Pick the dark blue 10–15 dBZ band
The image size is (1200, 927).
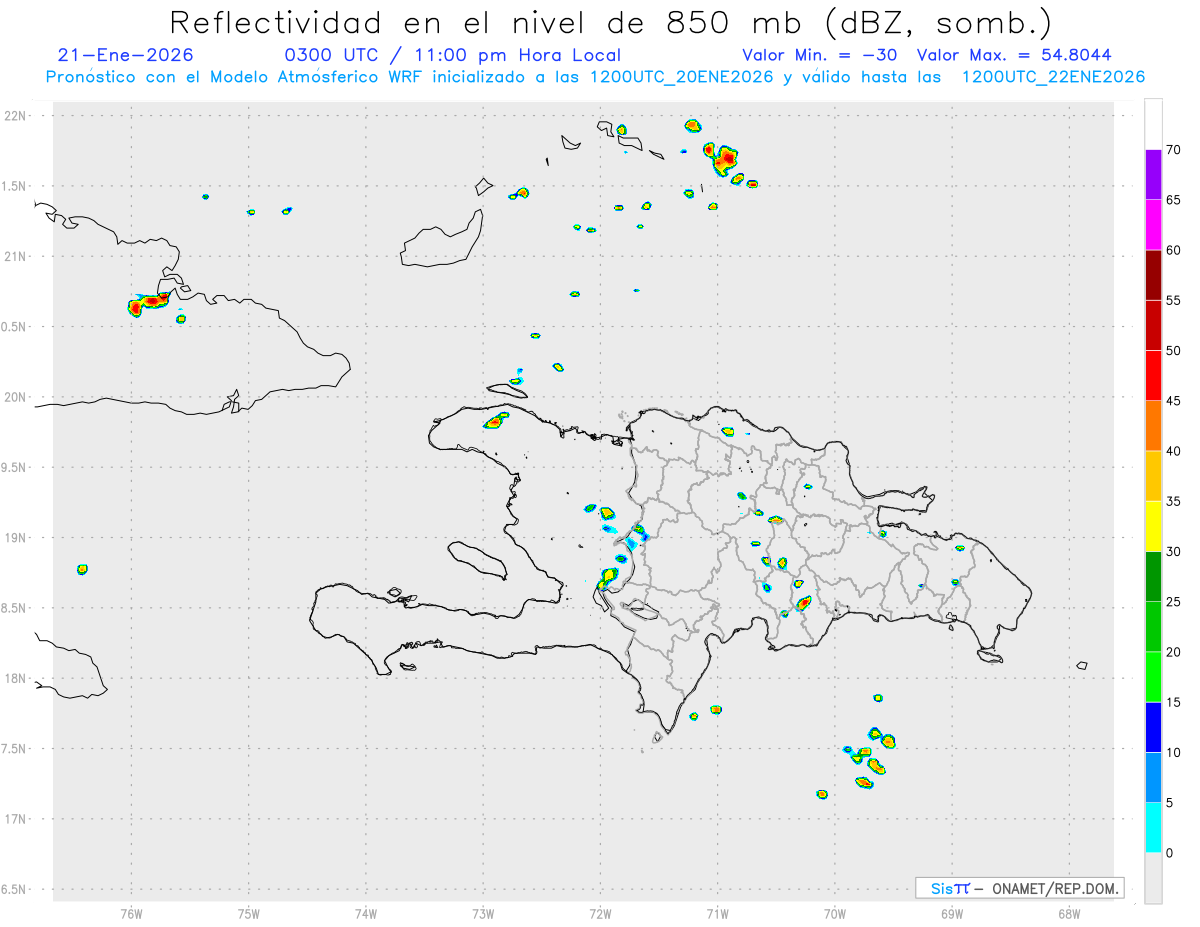coord(1153,728)
